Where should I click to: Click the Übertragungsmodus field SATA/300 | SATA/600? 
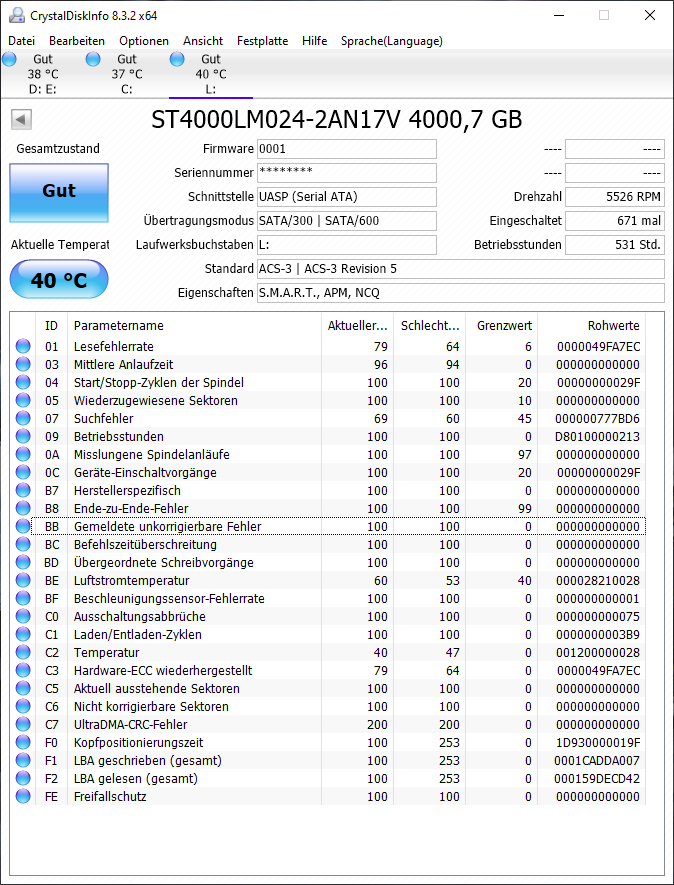tap(347, 221)
